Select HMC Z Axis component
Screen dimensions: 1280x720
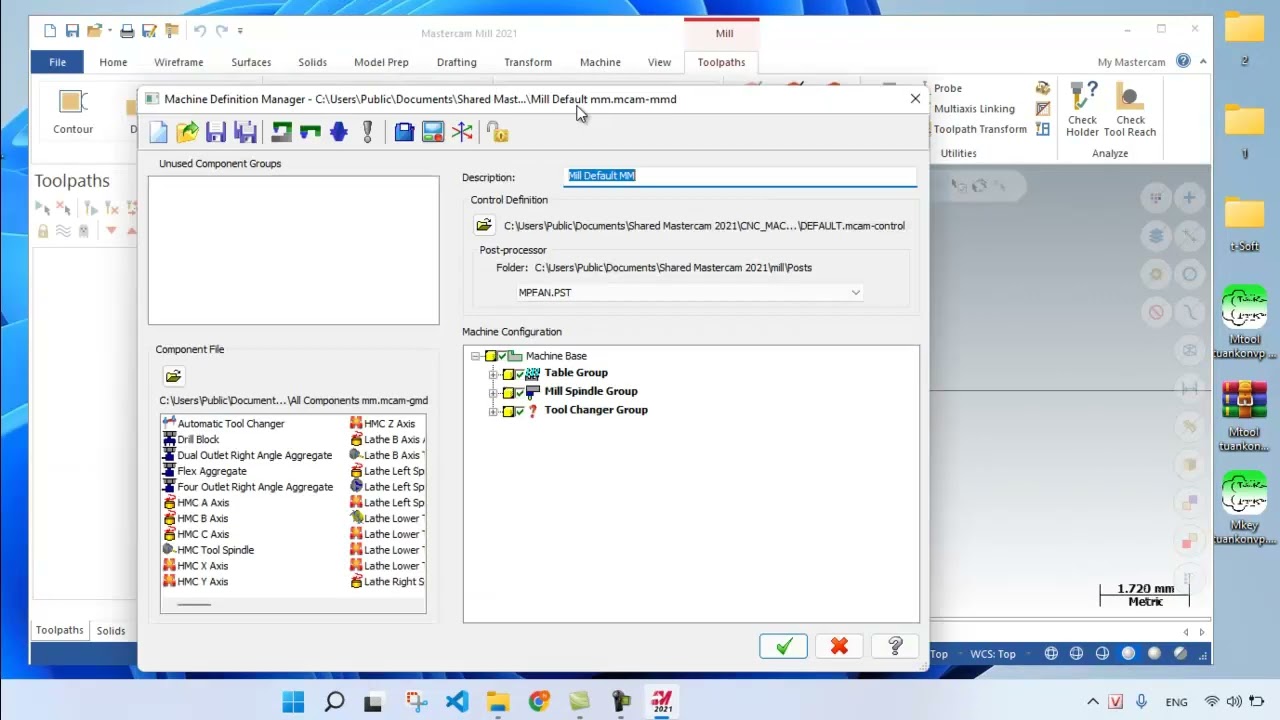click(382, 424)
